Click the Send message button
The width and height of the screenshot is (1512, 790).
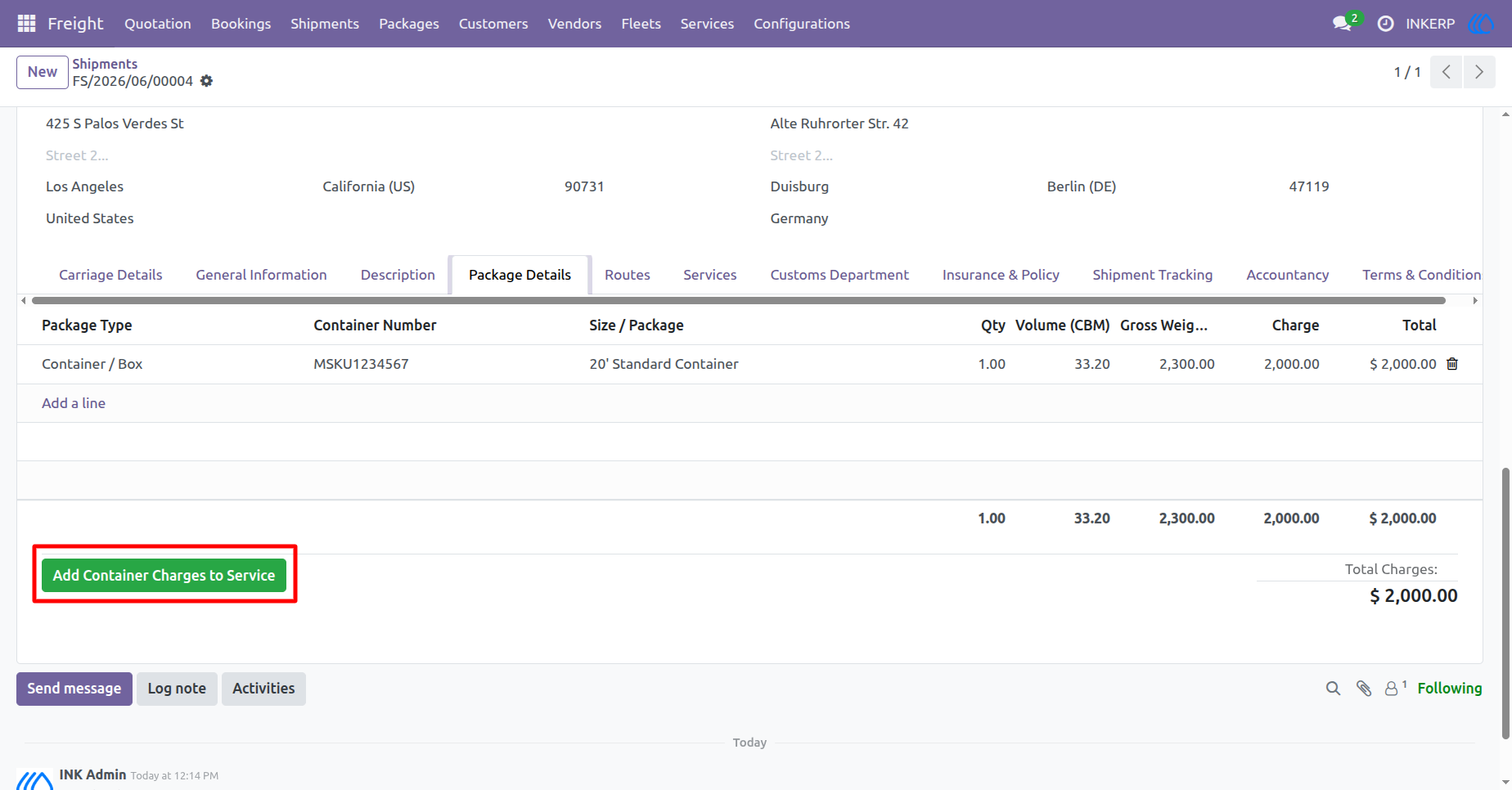pos(74,689)
